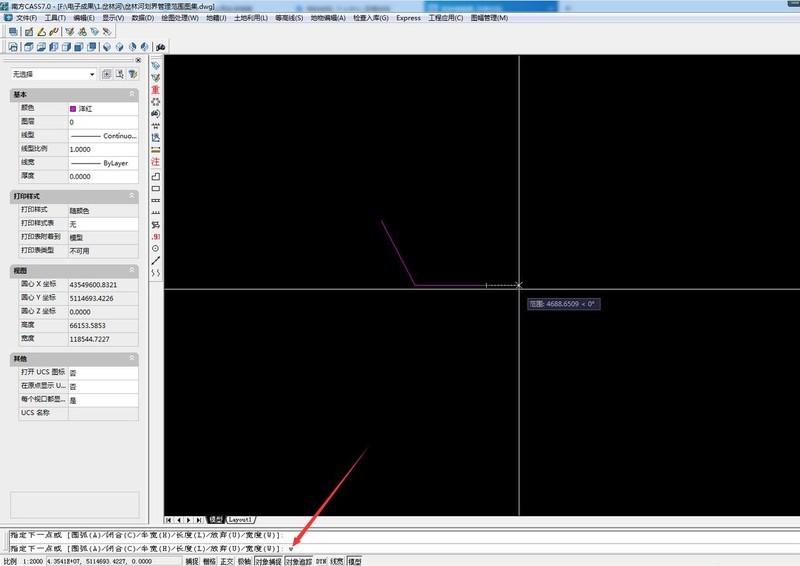Open the 无选择 selection dropdown
Image resolution: width=800 pixels, height=566 pixels.
pos(54,74)
